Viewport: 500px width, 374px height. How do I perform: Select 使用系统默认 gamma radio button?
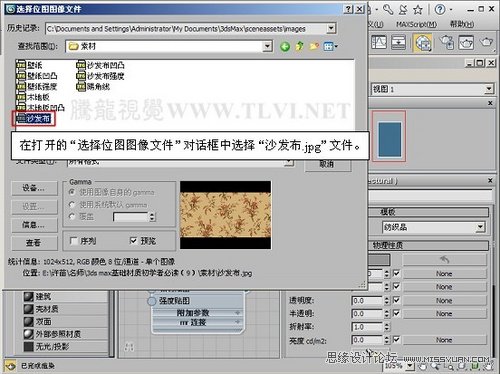(x=72, y=204)
